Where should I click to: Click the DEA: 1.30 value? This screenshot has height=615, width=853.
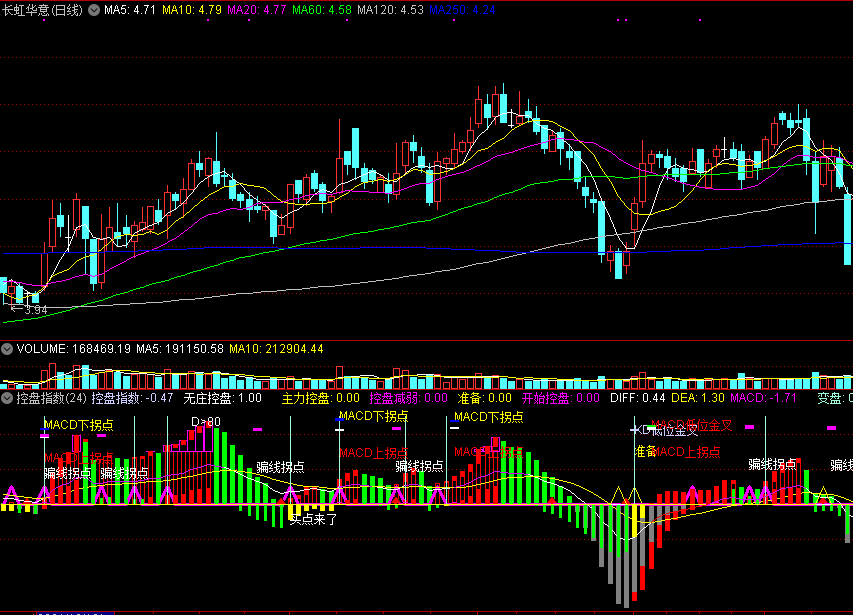(x=697, y=398)
